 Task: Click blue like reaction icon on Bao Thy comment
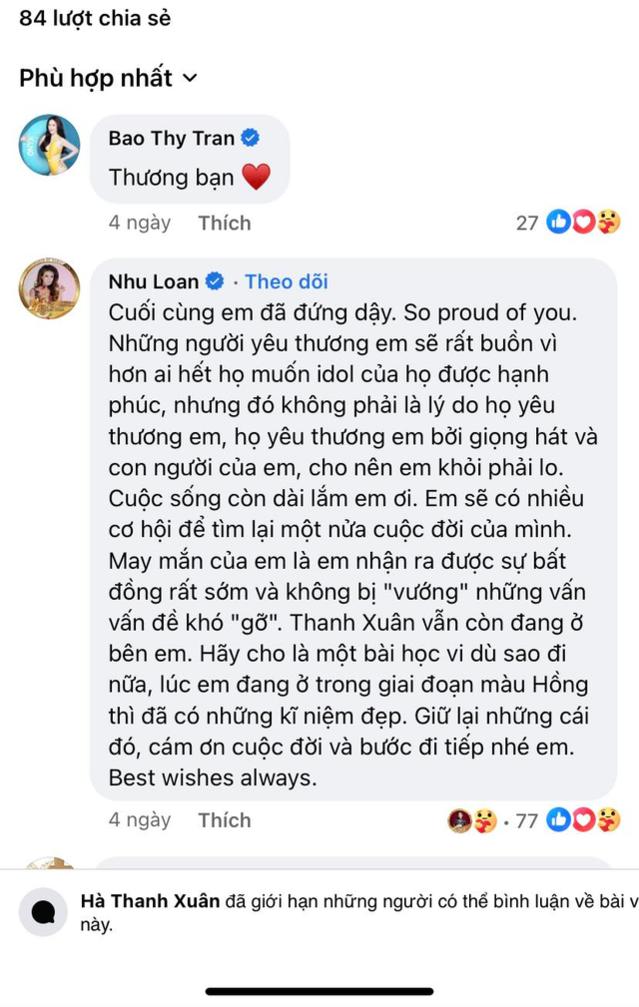coord(558,222)
